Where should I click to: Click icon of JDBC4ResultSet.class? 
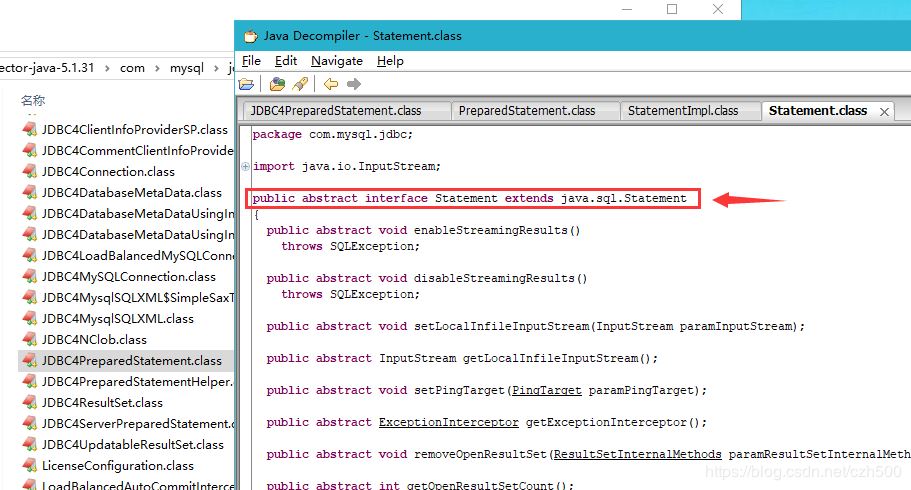30,403
